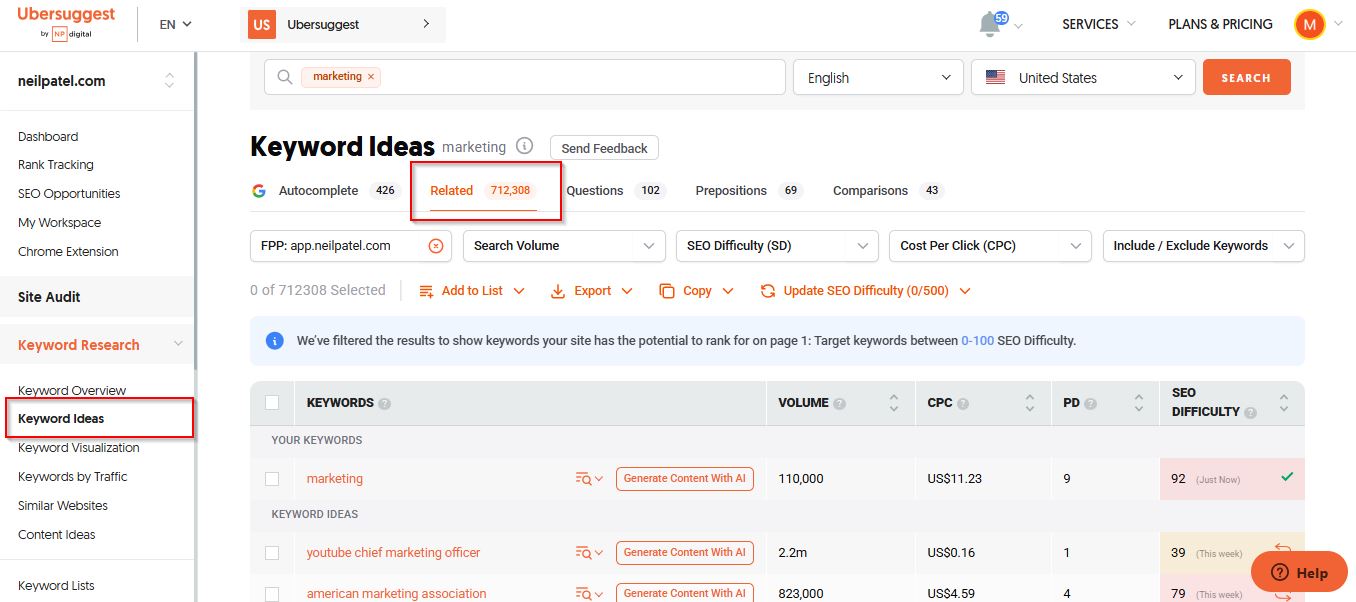This screenshot has width=1356, height=602.
Task: Switch to the Autocomplete tab
Action: 325,190
